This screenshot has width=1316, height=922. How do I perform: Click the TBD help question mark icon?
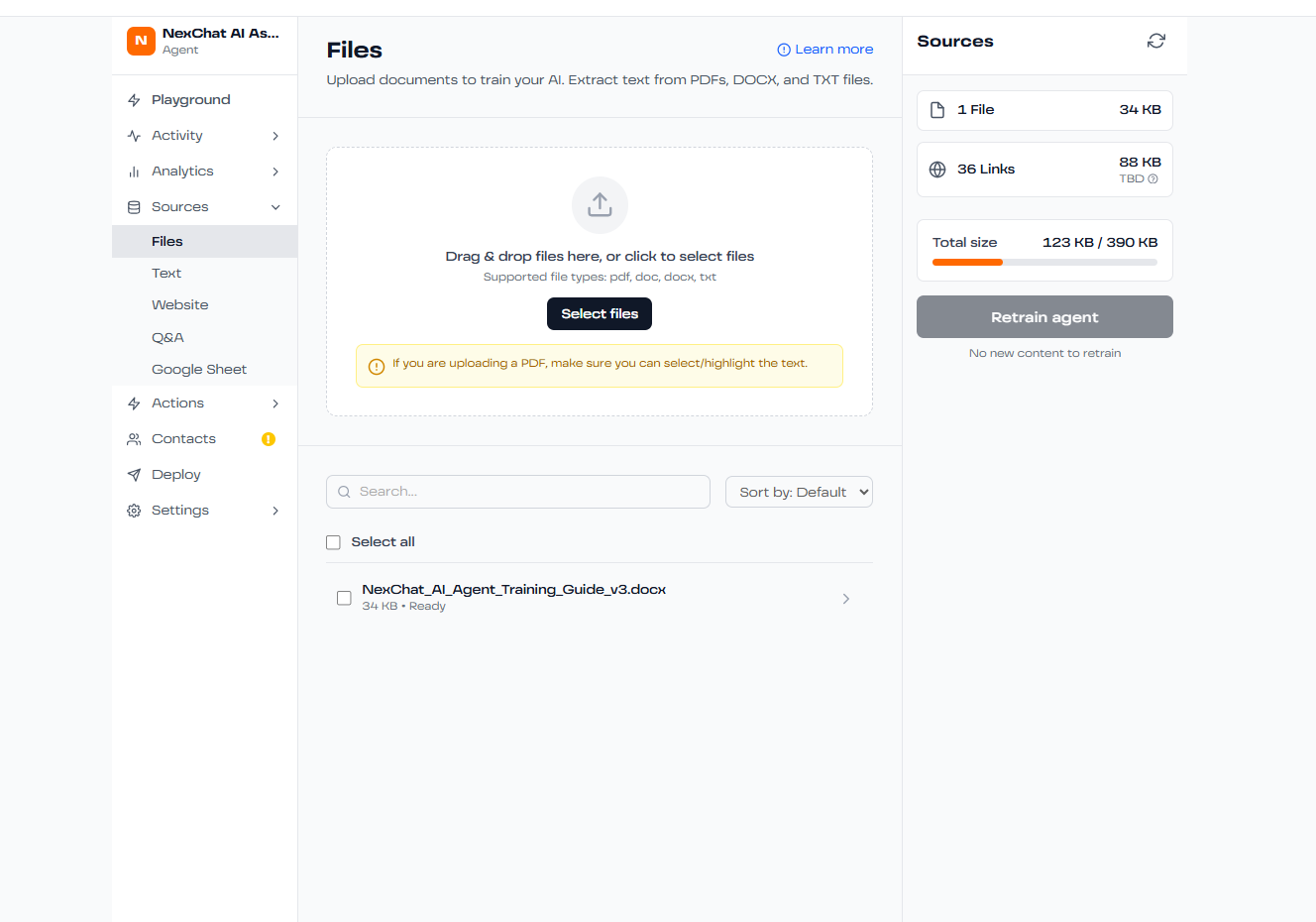click(x=1152, y=179)
